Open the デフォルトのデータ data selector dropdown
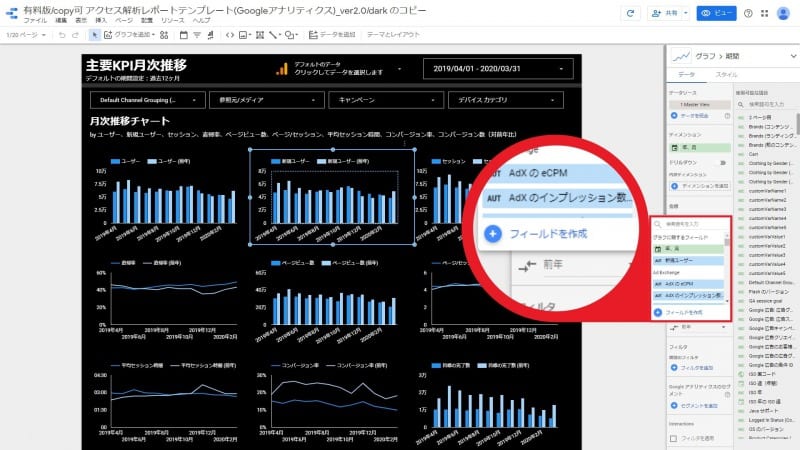 pyautogui.click(x=339, y=68)
